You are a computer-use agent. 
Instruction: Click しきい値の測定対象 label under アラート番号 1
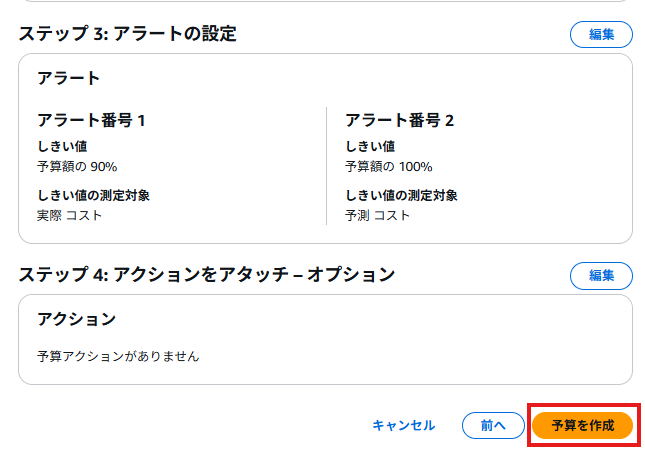[93, 195]
